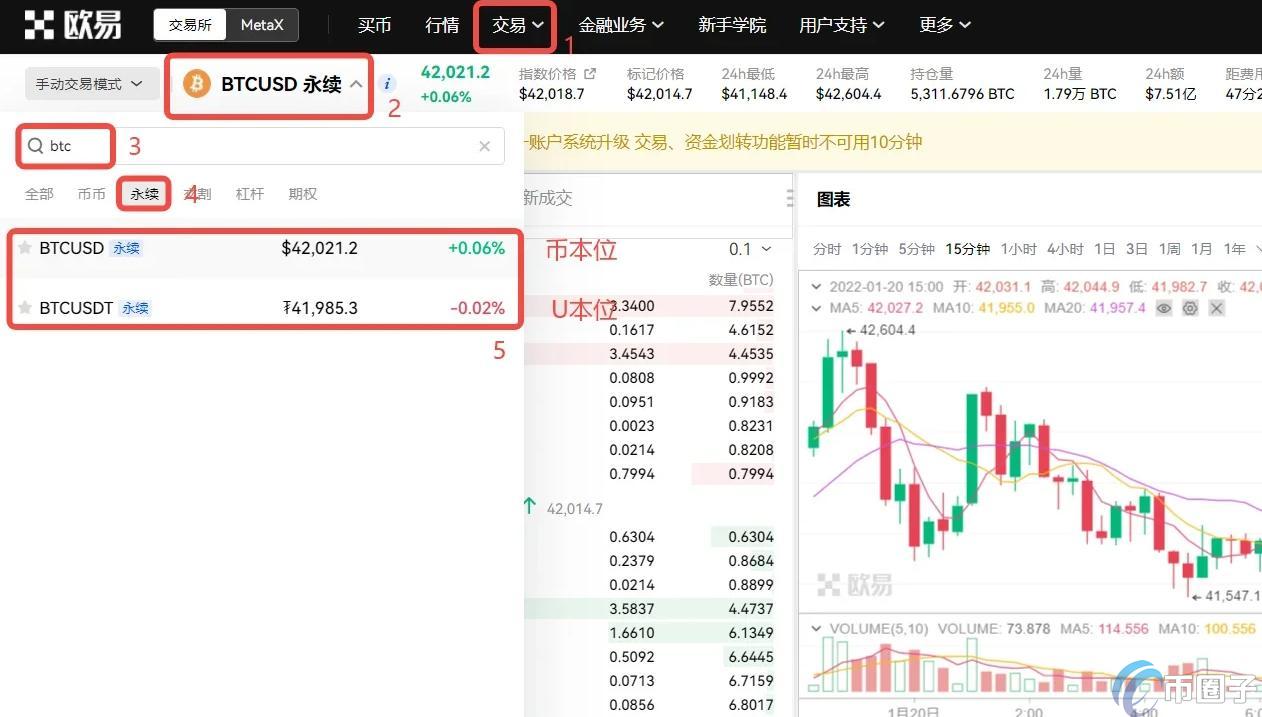Select the 永续 filter tab below search
Image resolution: width=1262 pixels, height=717 pixels.
143,194
